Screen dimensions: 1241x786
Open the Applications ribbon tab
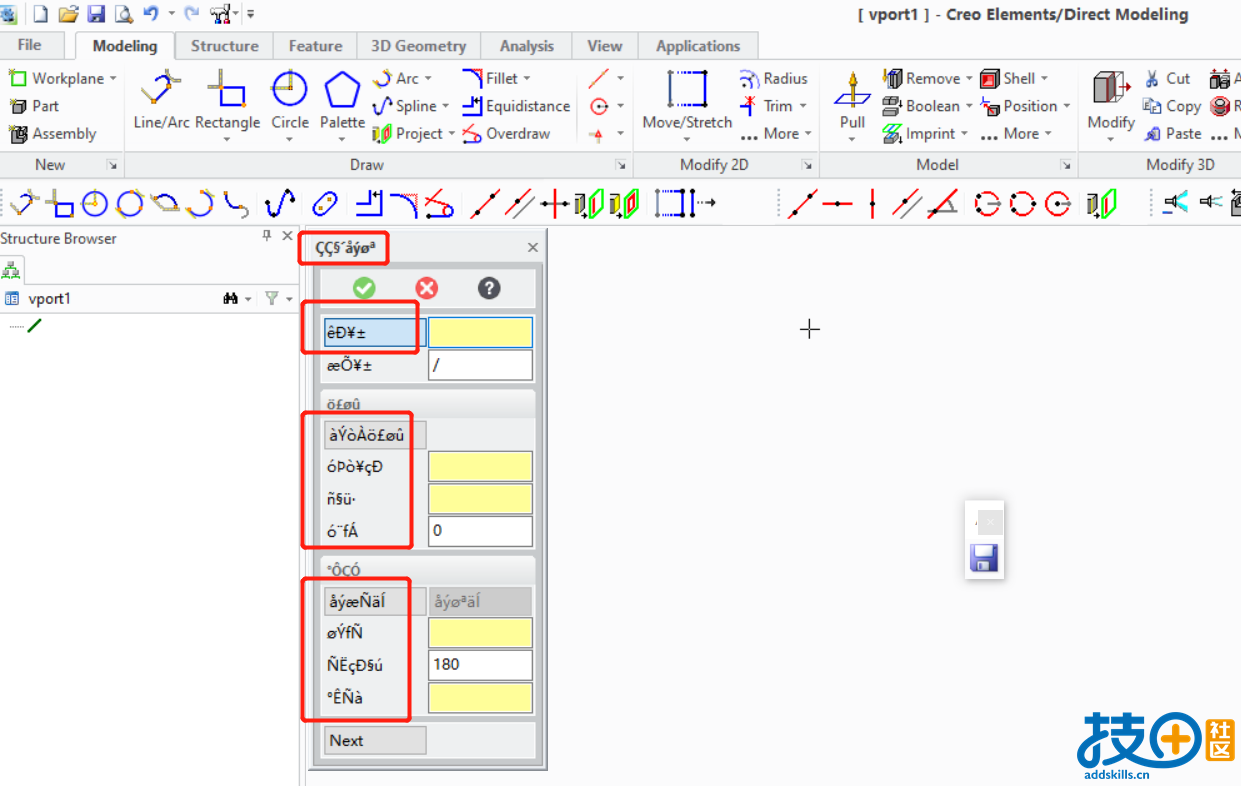pos(698,46)
